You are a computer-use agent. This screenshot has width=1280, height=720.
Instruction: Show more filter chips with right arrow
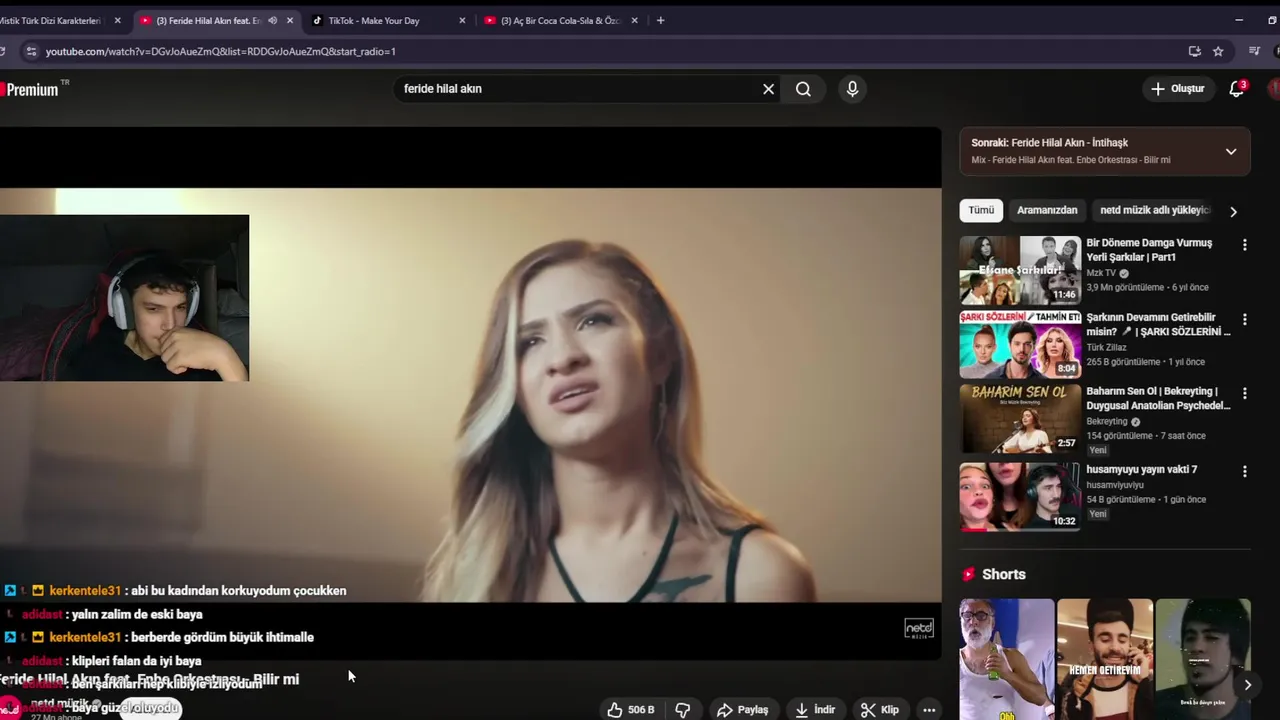click(x=1233, y=211)
